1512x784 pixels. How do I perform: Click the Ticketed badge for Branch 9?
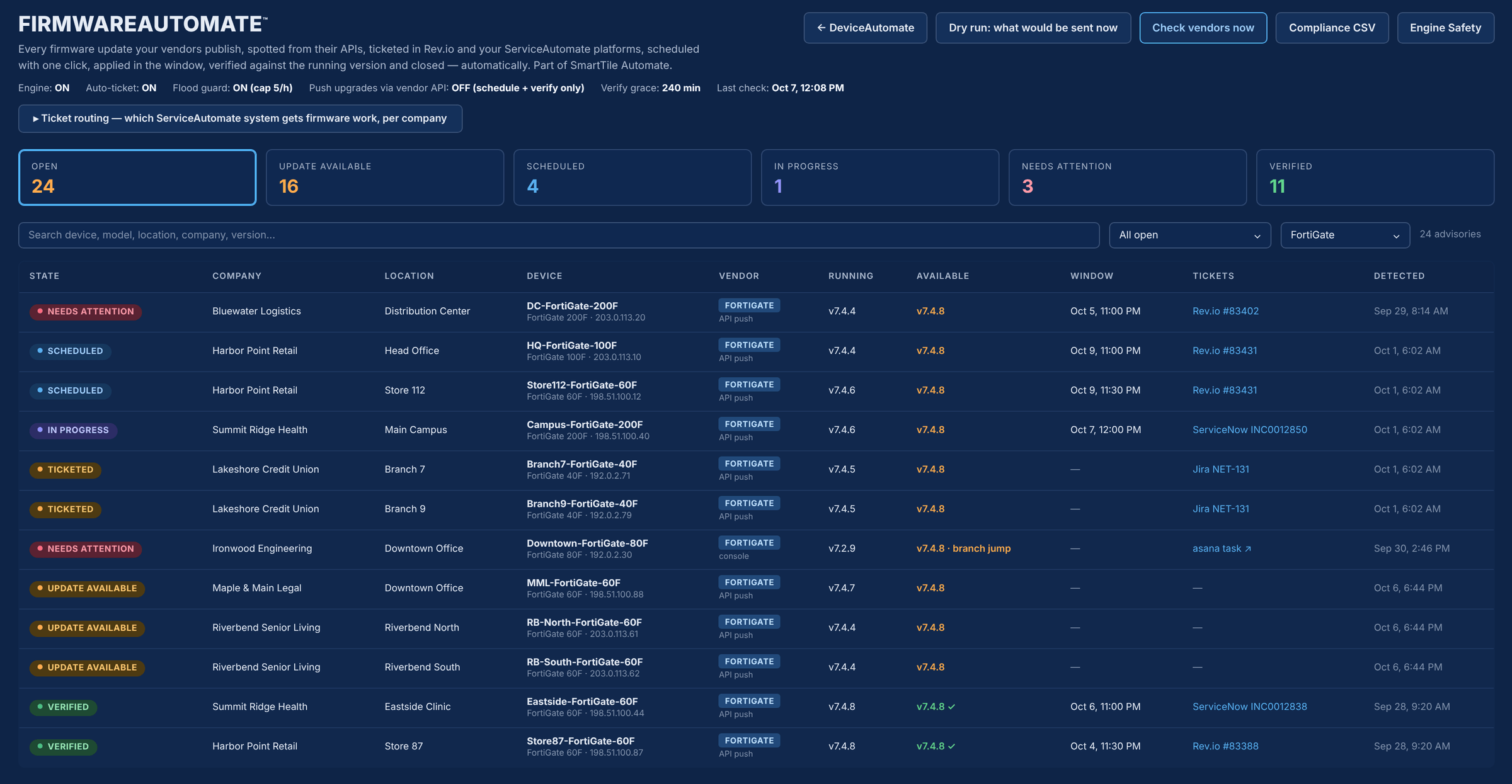tap(65, 509)
